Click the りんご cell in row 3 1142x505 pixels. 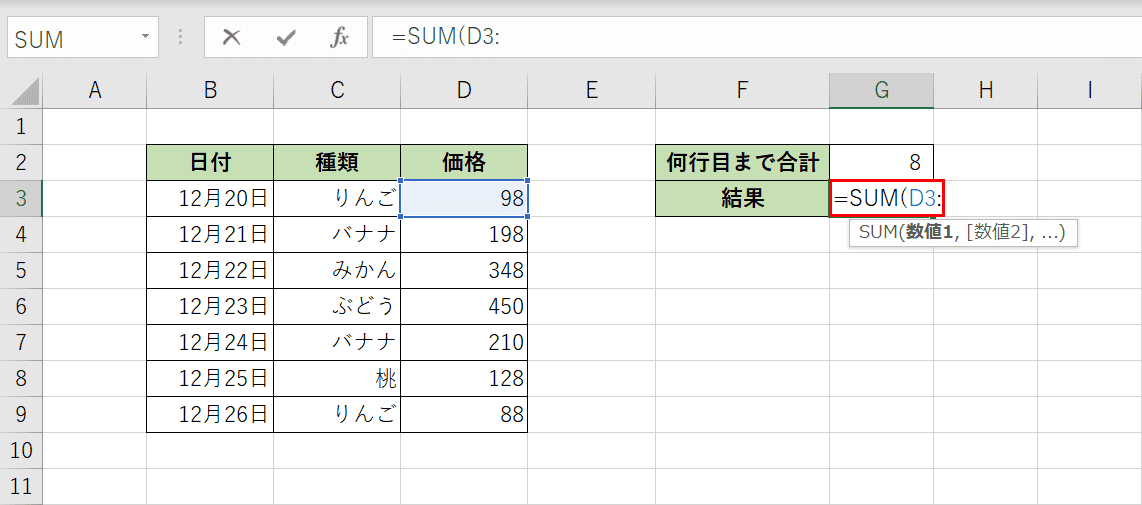[336, 198]
